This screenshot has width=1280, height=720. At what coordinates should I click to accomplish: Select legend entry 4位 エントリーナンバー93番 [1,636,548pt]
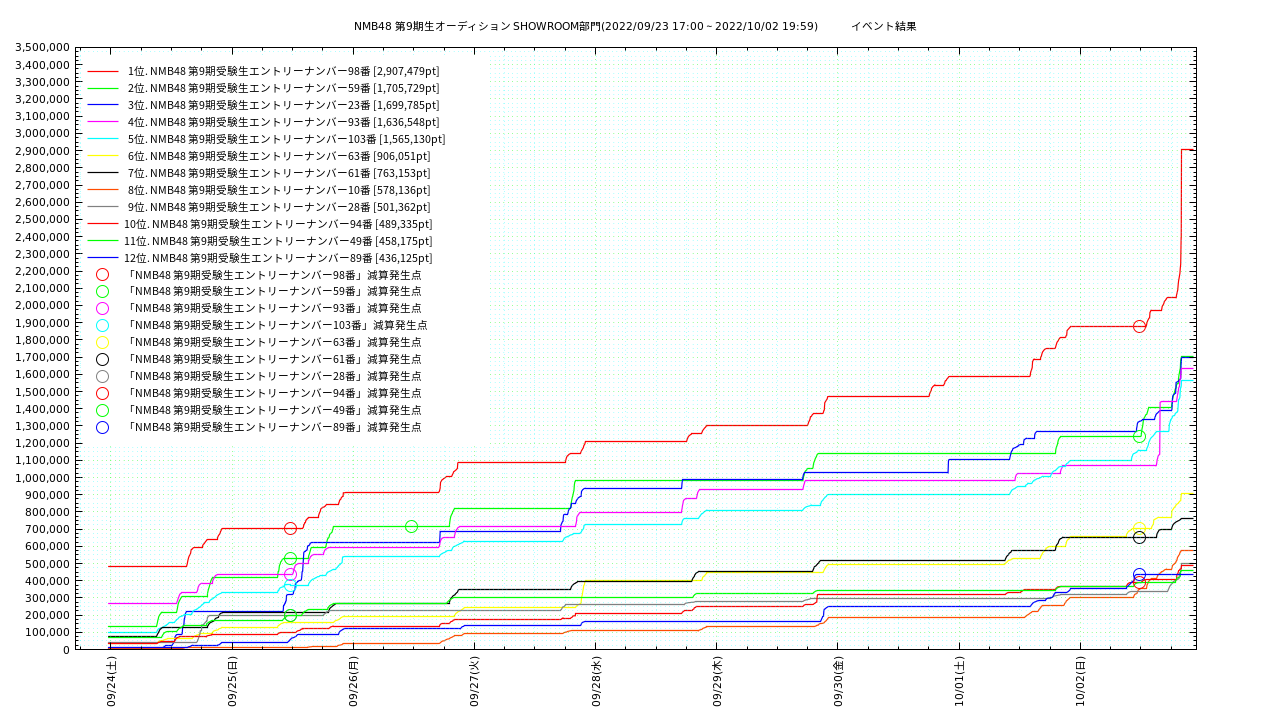283,122
